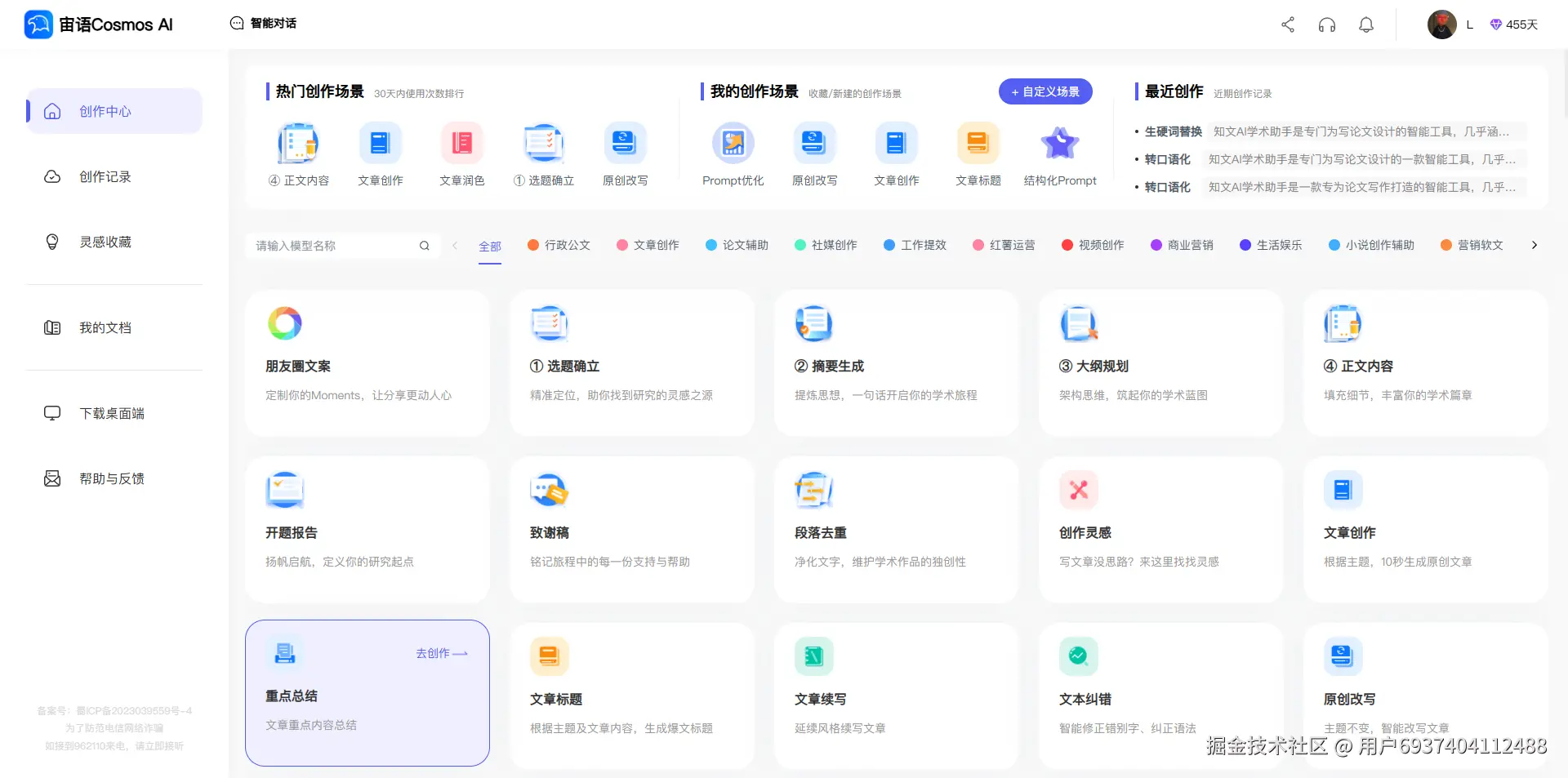The image size is (1568, 778).
Task: Click the 结构化Prompt star icon
Action: coord(1060,144)
